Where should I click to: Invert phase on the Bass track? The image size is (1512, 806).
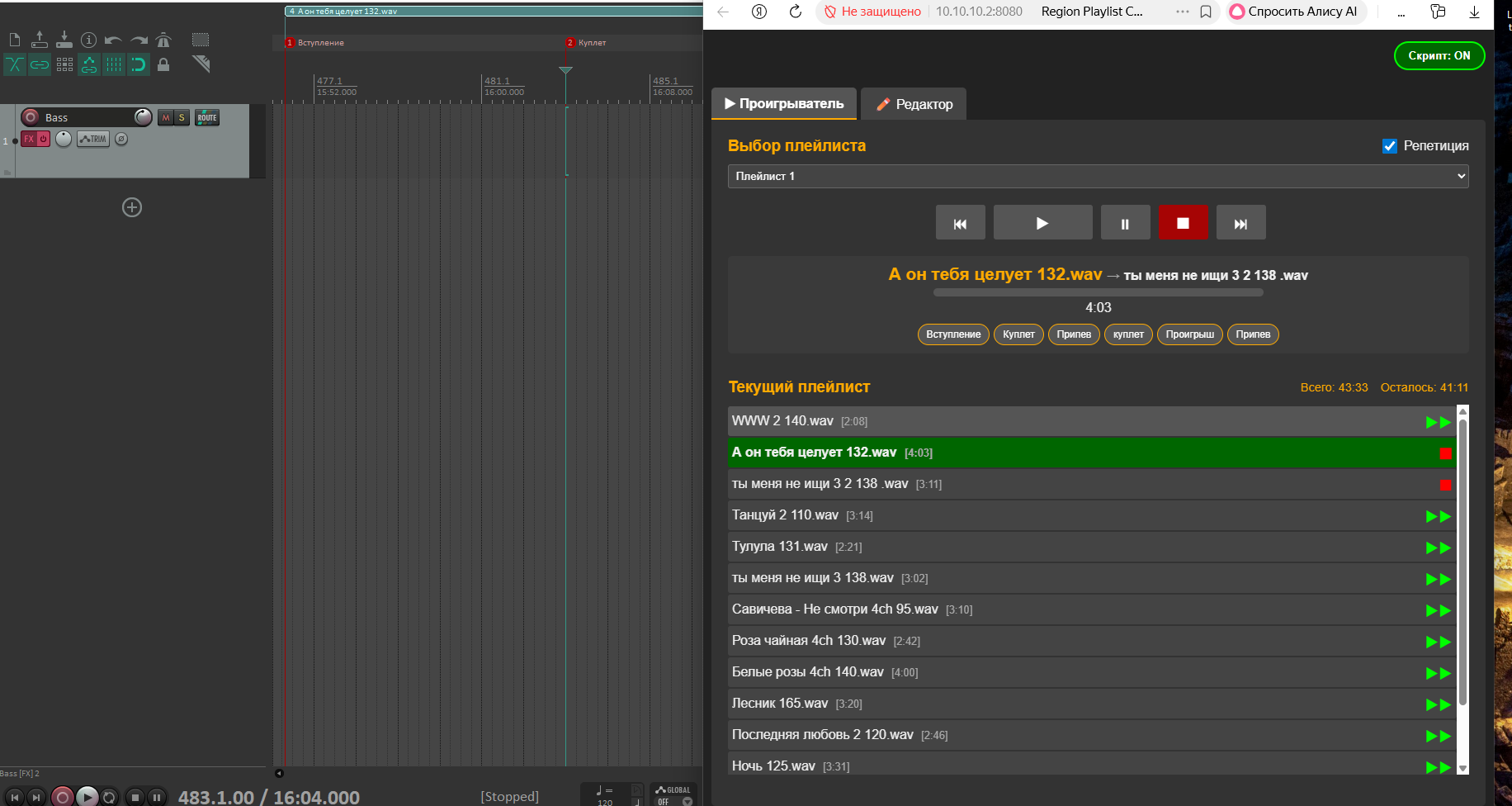pos(121,139)
